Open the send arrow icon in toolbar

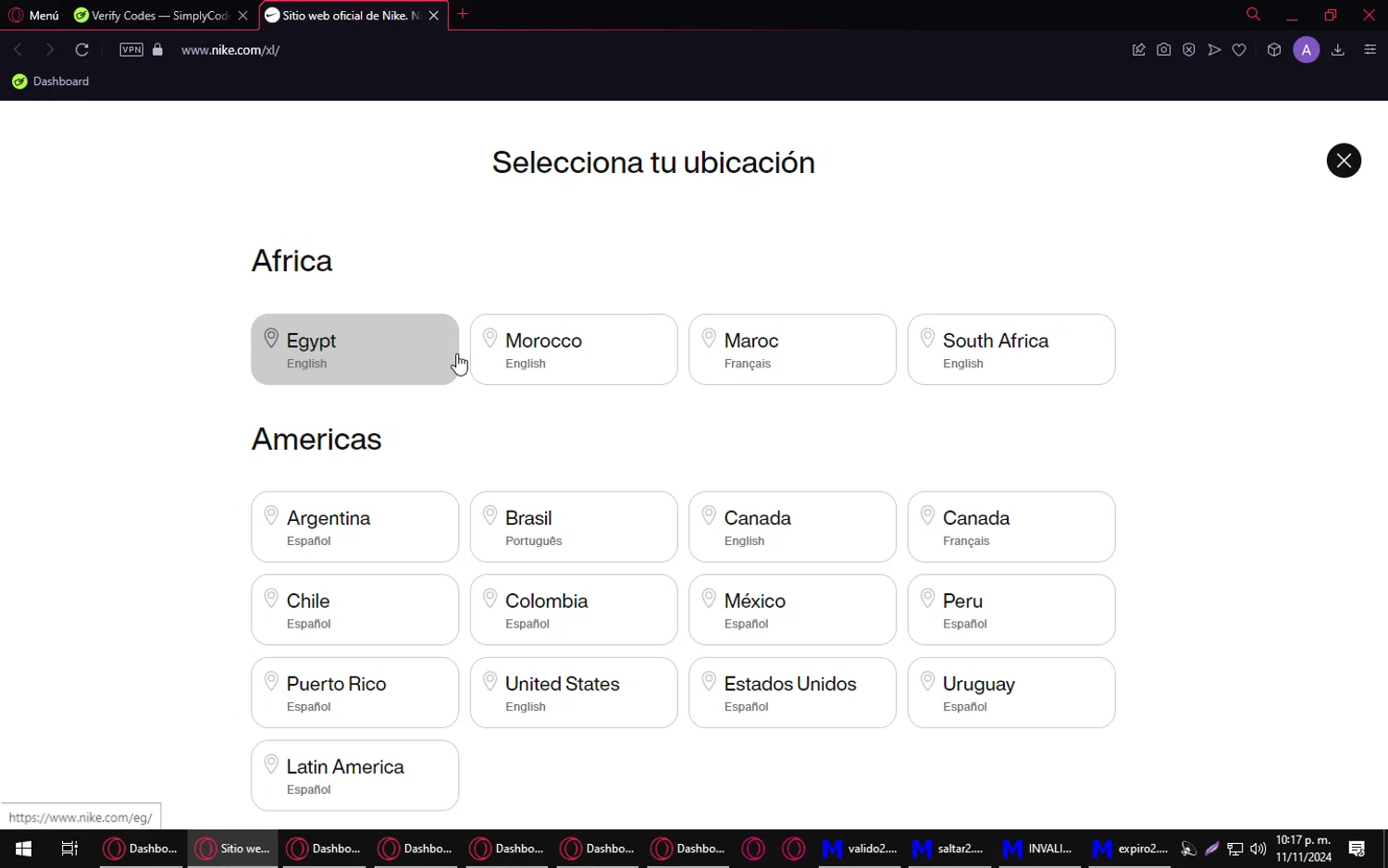(x=1214, y=50)
